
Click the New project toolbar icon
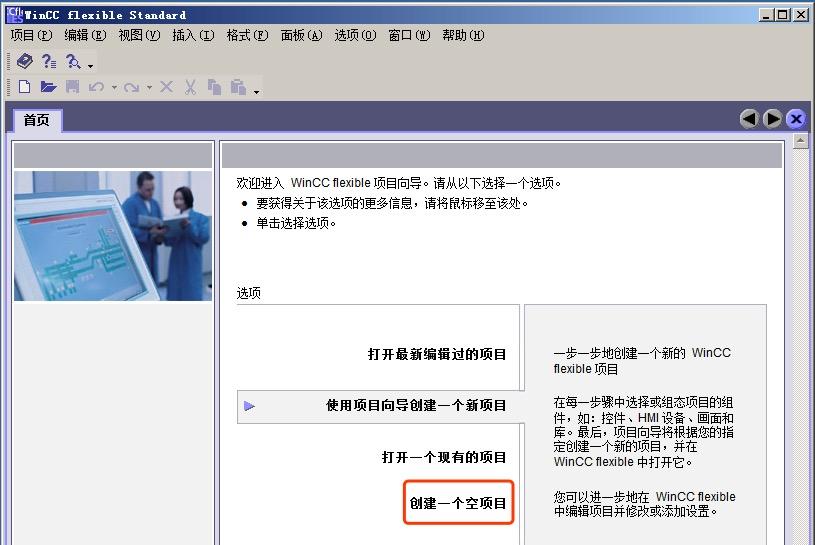pos(25,87)
